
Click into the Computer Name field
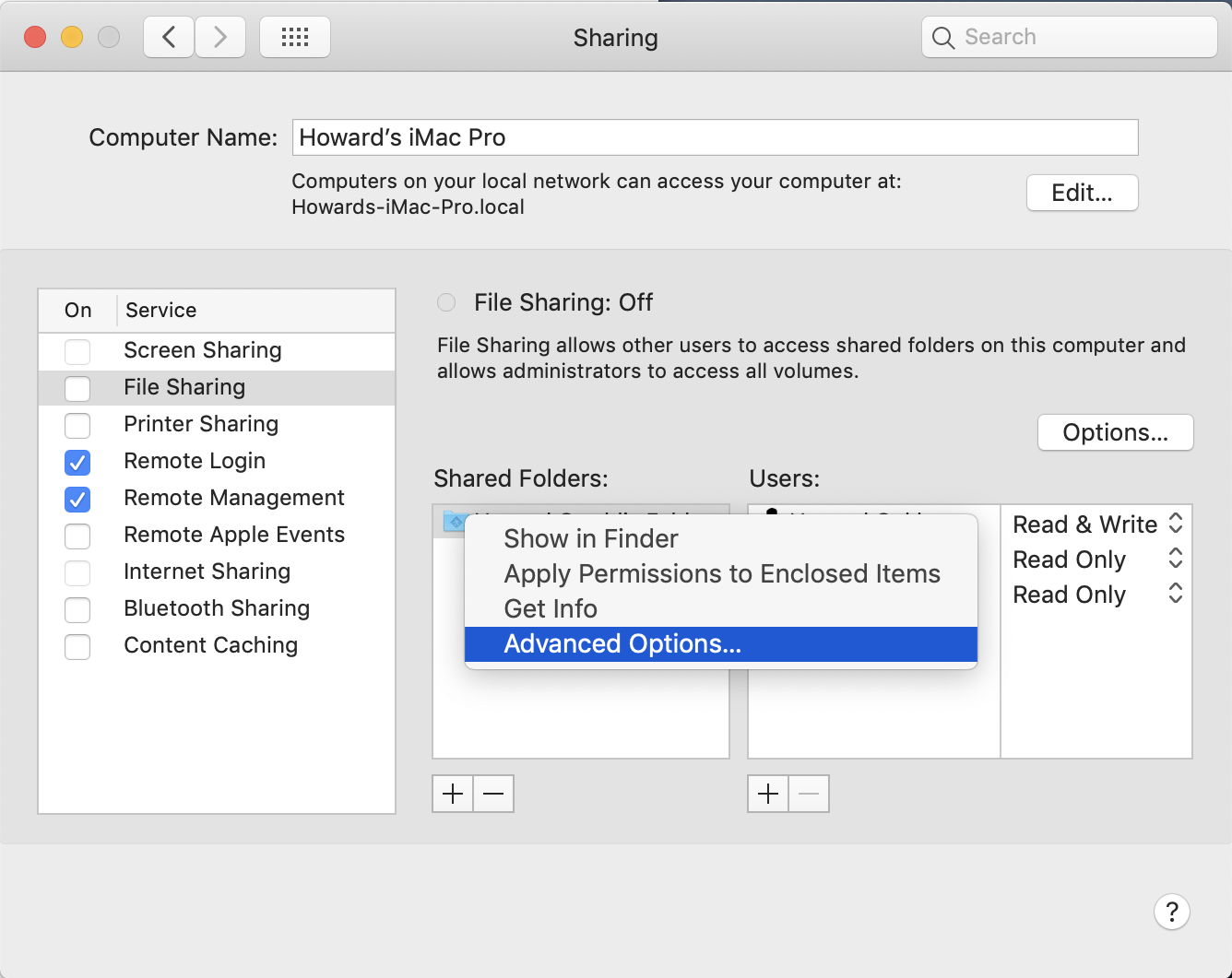[715, 137]
